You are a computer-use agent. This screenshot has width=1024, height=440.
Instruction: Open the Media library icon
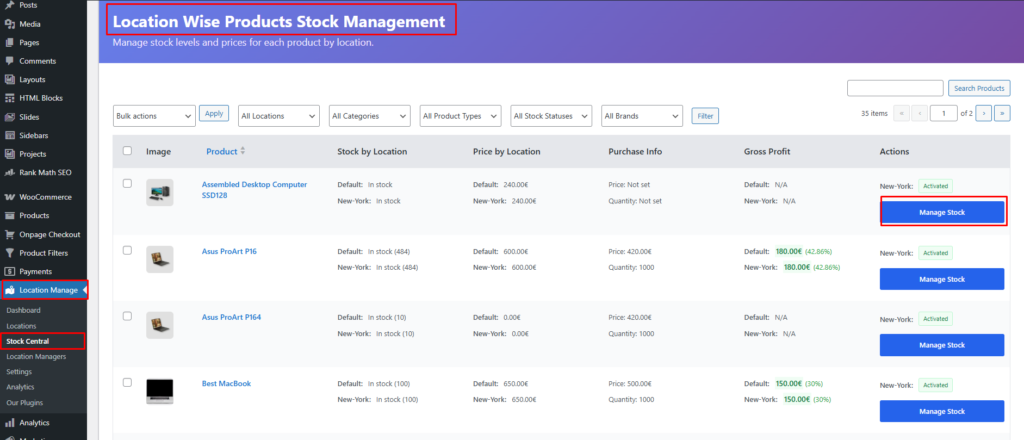click(x=9, y=24)
